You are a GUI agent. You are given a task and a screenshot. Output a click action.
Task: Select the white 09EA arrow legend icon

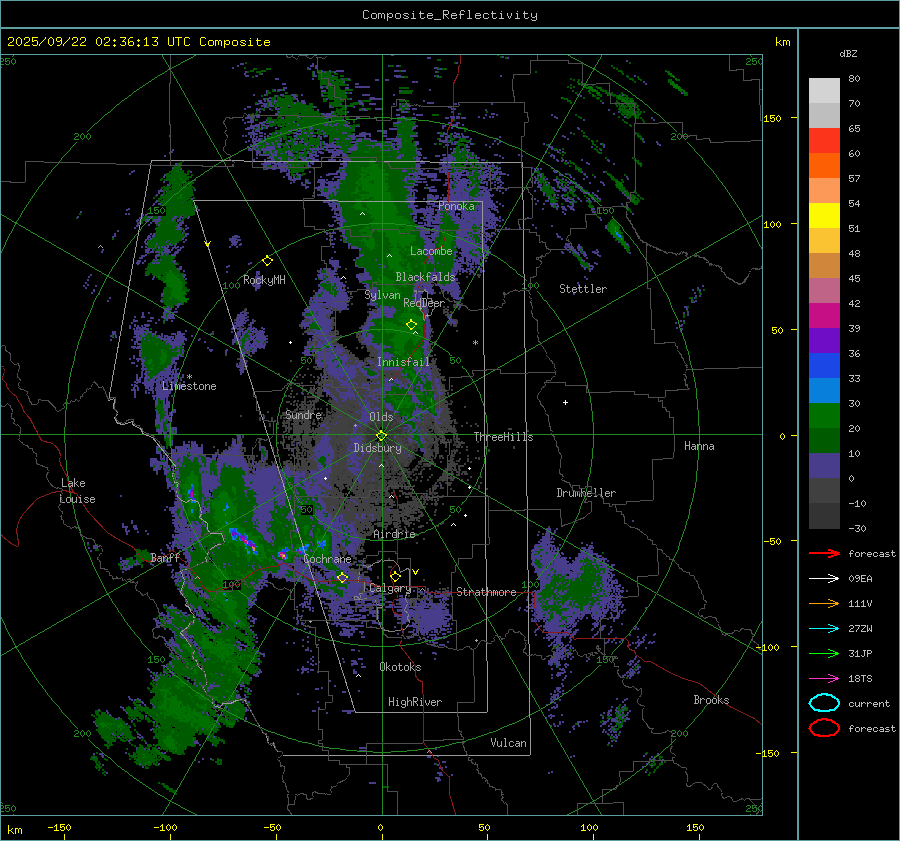pos(824,578)
